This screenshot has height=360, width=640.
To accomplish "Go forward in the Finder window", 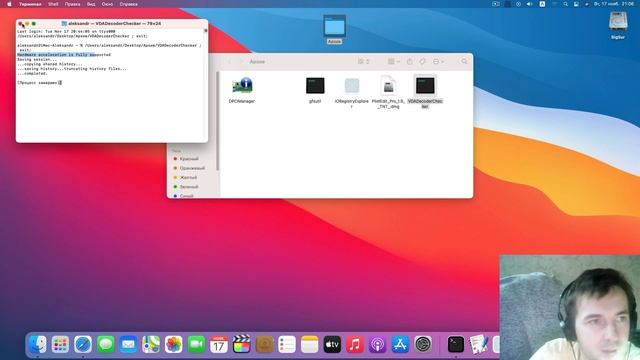I will 241,62.
